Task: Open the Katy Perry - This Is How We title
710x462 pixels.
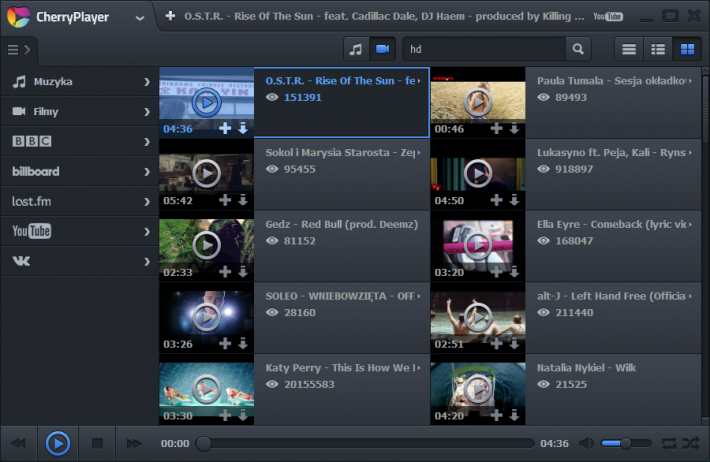Action: click(x=341, y=368)
